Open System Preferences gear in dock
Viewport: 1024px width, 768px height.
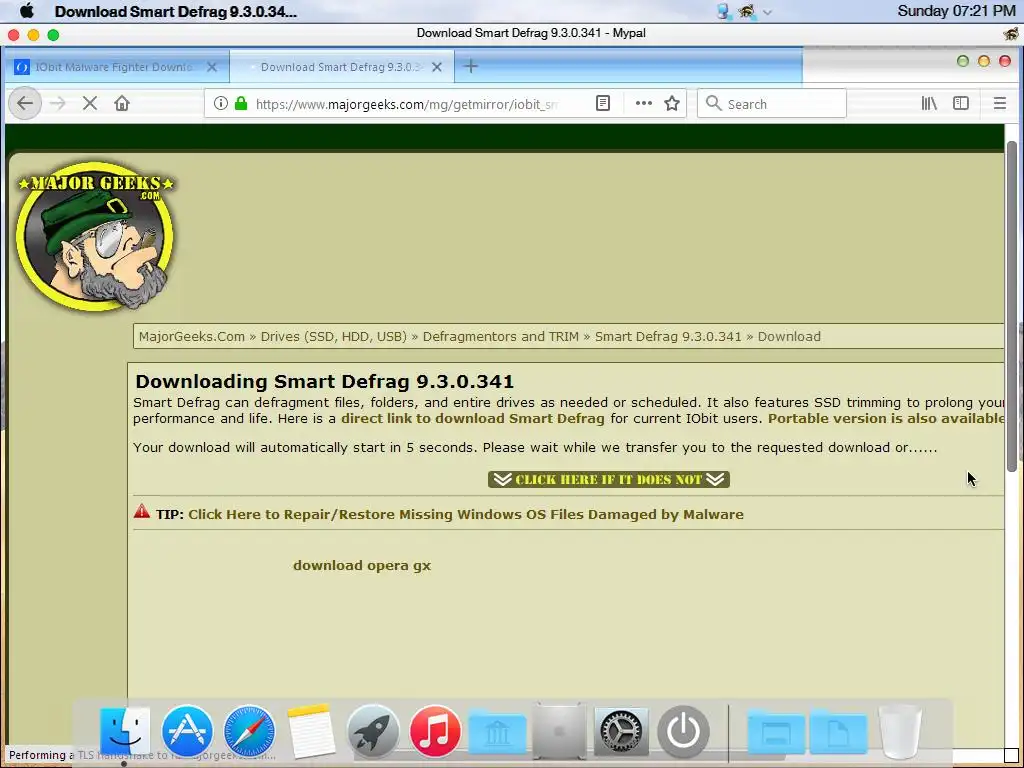(x=621, y=731)
